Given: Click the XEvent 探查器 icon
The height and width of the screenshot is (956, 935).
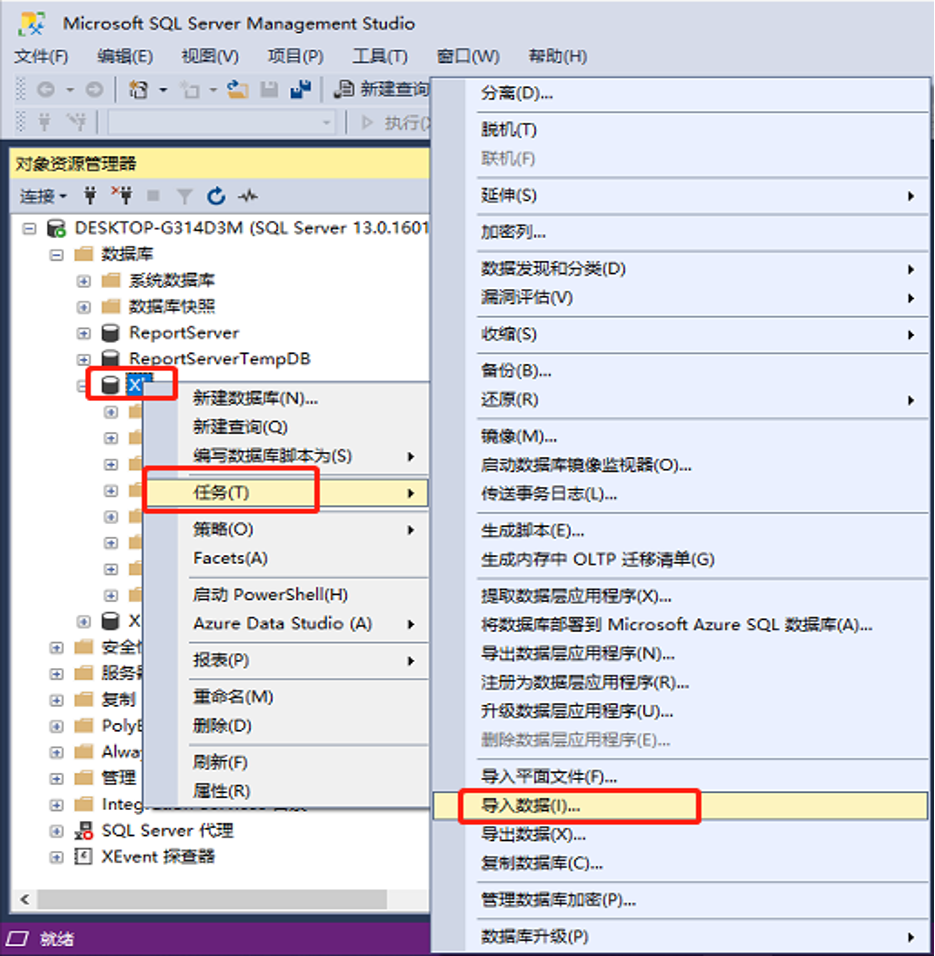Looking at the screenshot, I should coord(84,857).
